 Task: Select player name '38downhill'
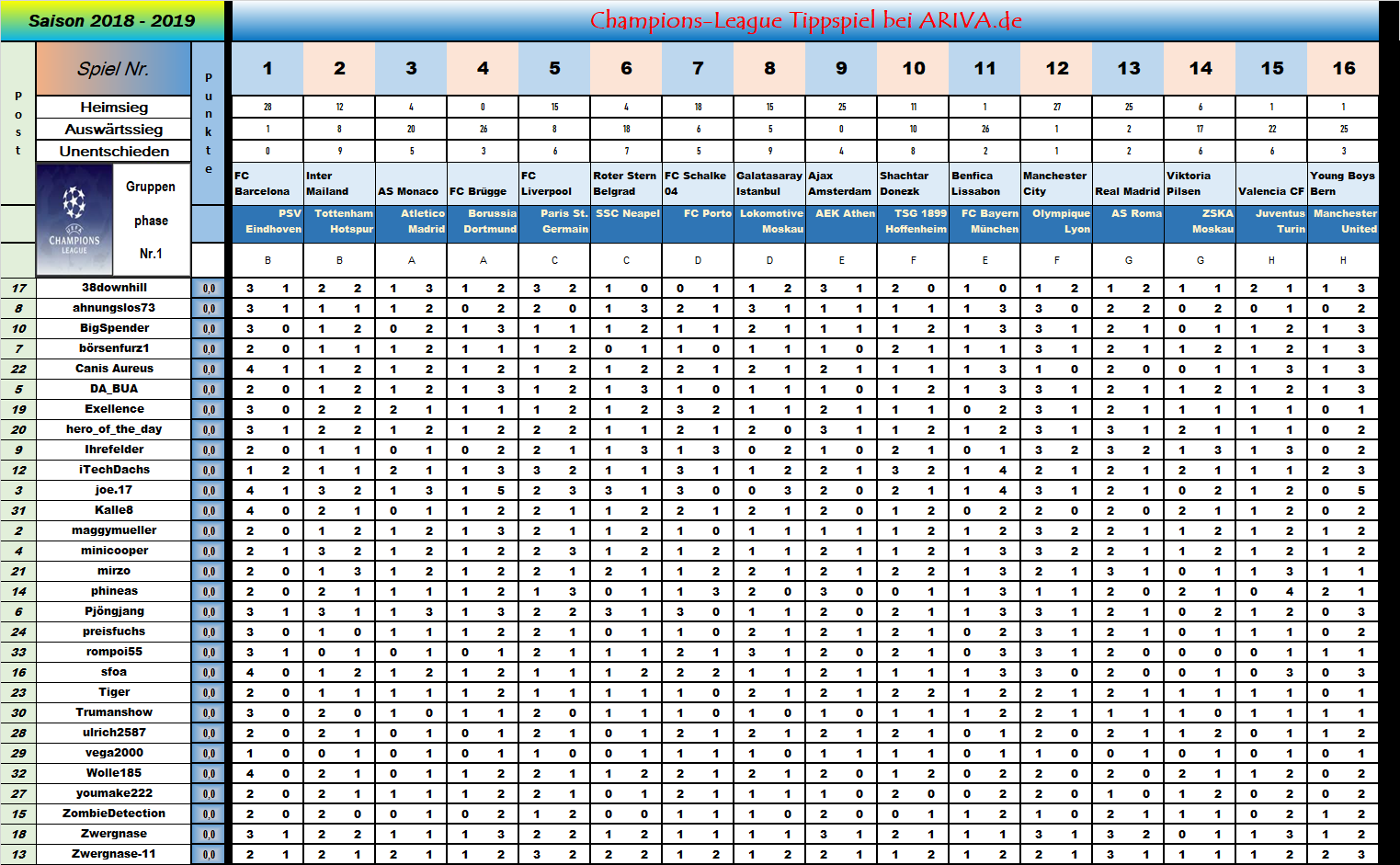(114, 288)
